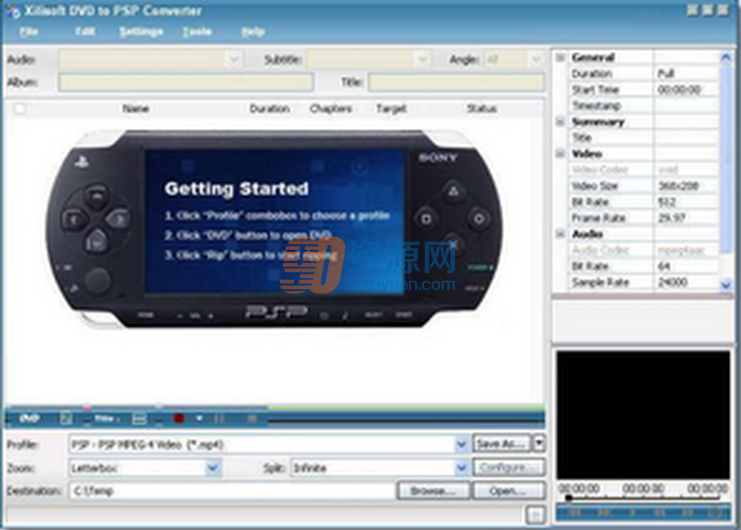Click the Duration column header

coord(269,109)
